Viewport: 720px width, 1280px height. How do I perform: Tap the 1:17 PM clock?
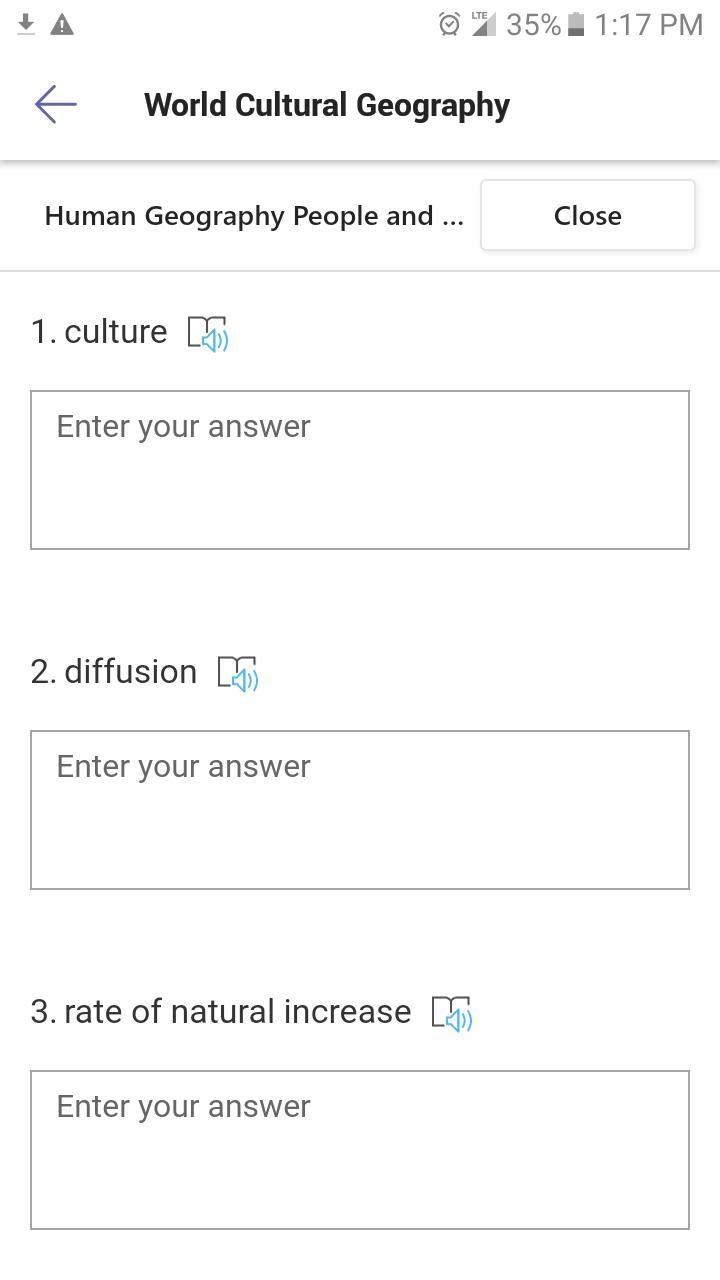click(649, 24)
